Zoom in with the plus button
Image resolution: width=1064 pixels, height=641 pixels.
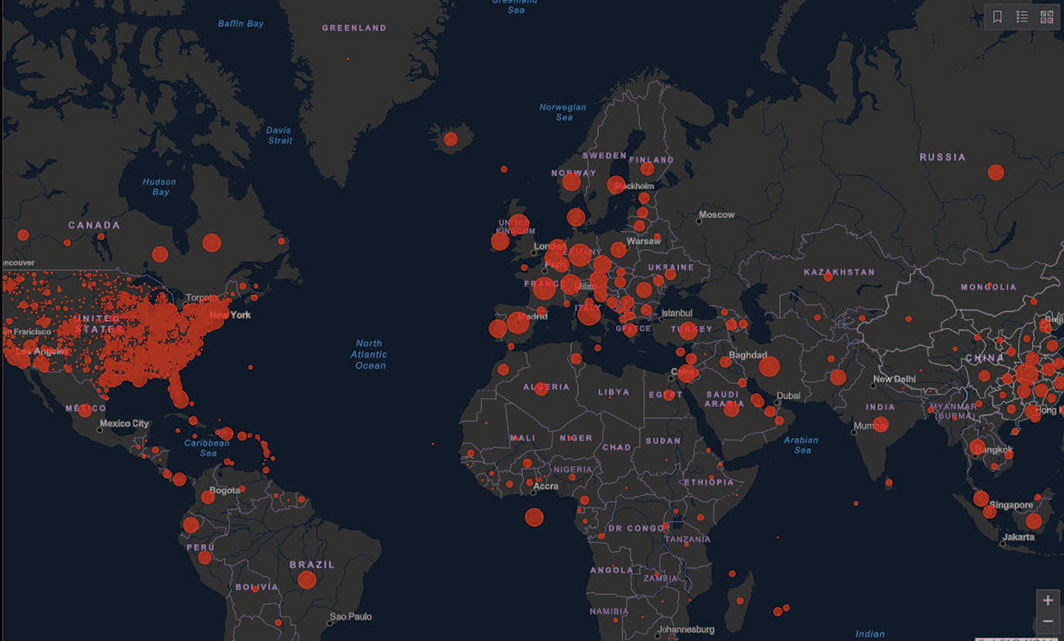(1048, 601)
